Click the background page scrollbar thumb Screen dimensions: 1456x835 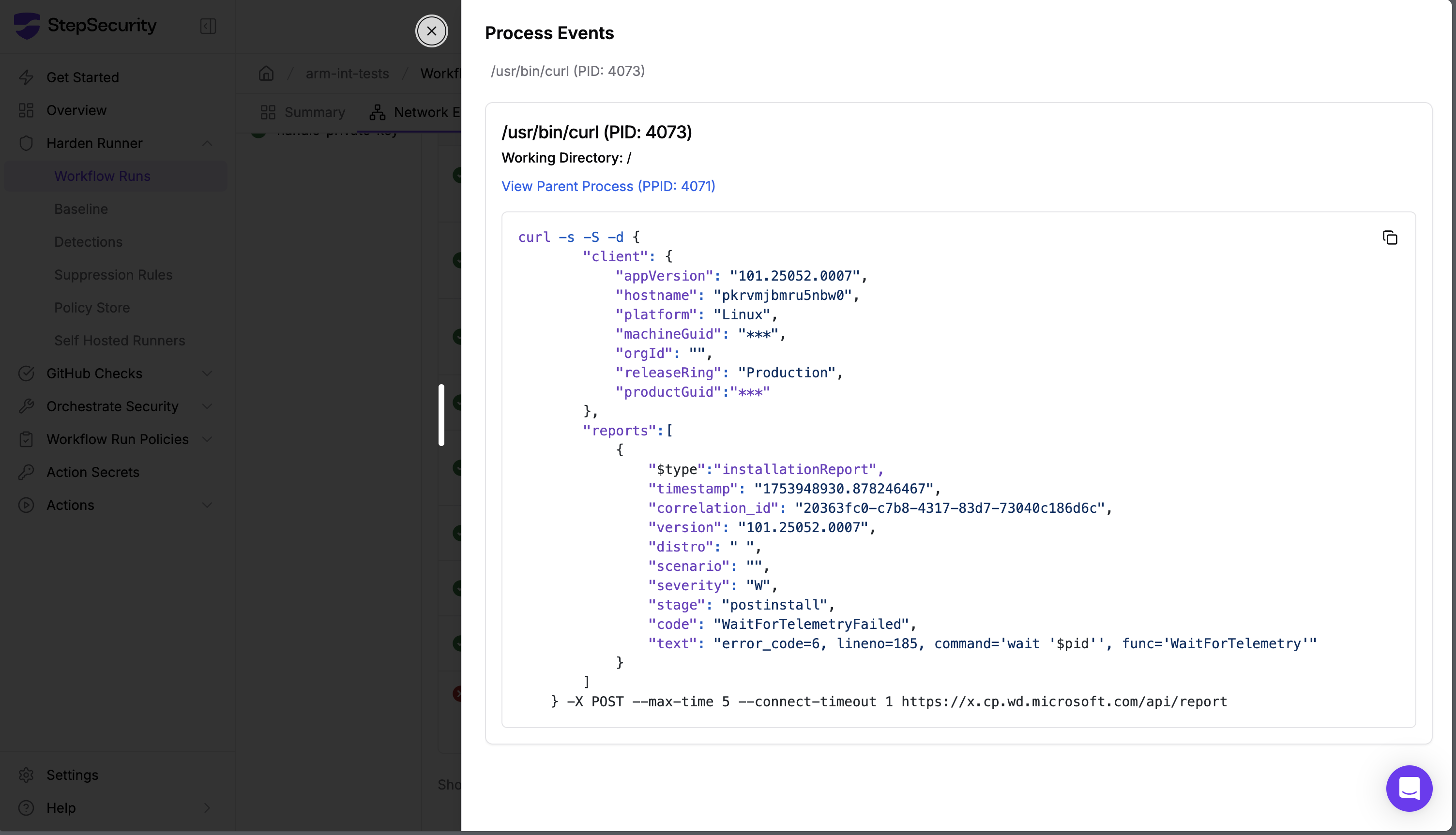[441, 415]
